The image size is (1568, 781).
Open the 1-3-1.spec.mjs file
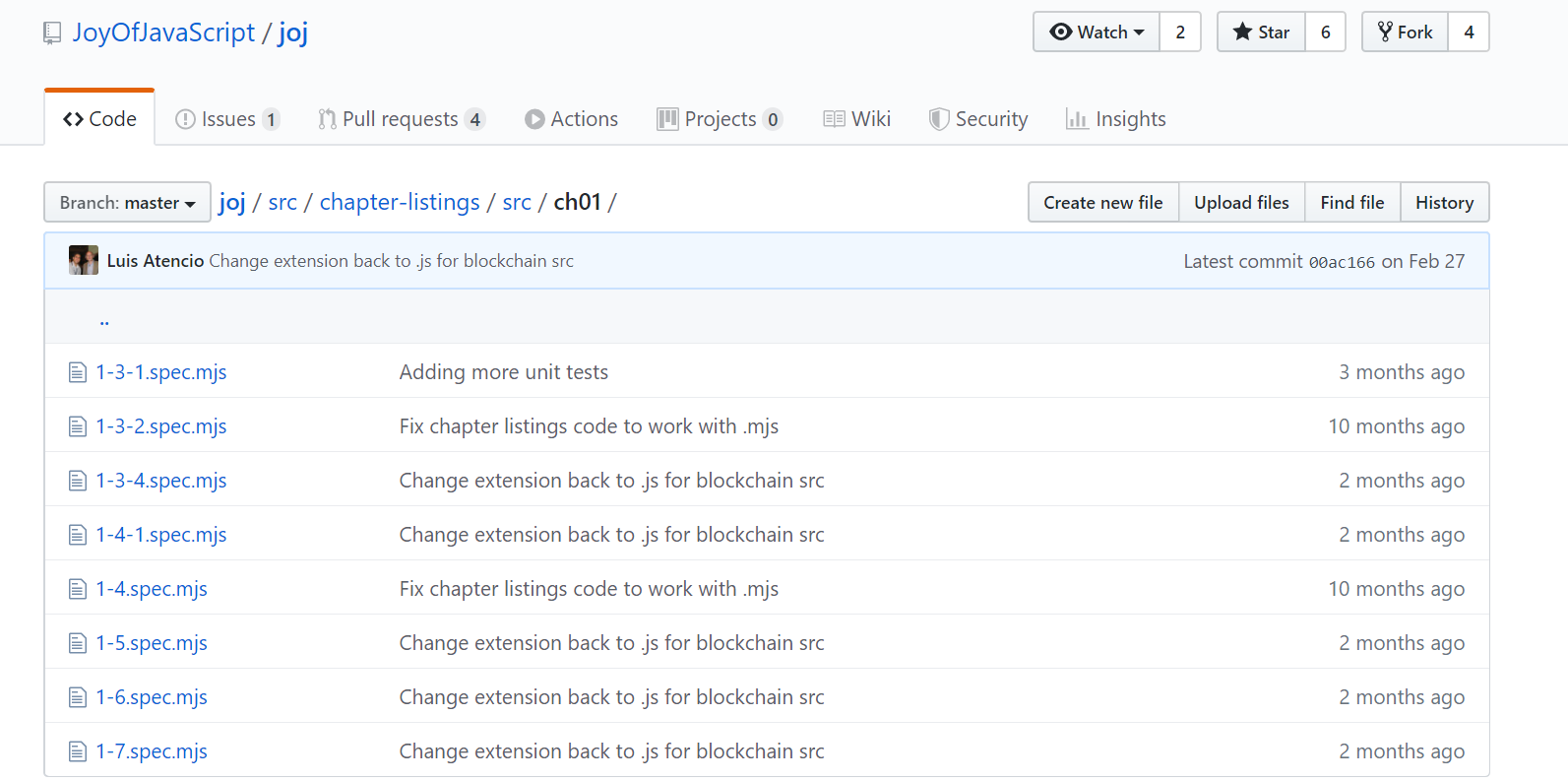coord(161,372)
